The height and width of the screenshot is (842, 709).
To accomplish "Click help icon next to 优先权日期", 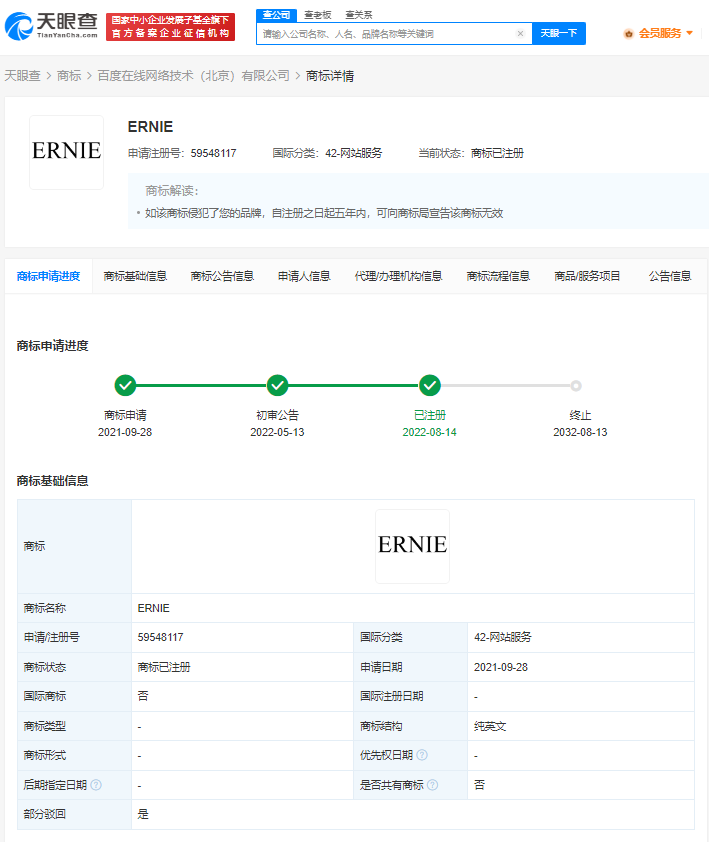I will pyautogui.click(x=422, y=756).
